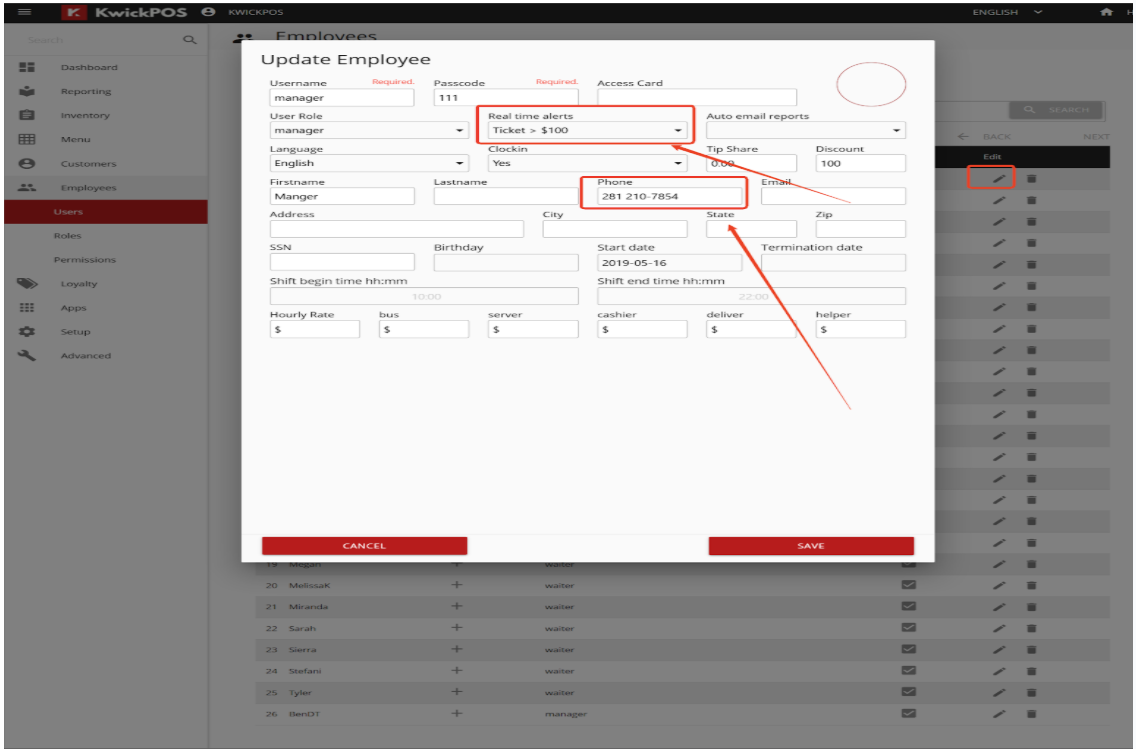Click the employee photo circle
1136x749 pixels.
871,84
